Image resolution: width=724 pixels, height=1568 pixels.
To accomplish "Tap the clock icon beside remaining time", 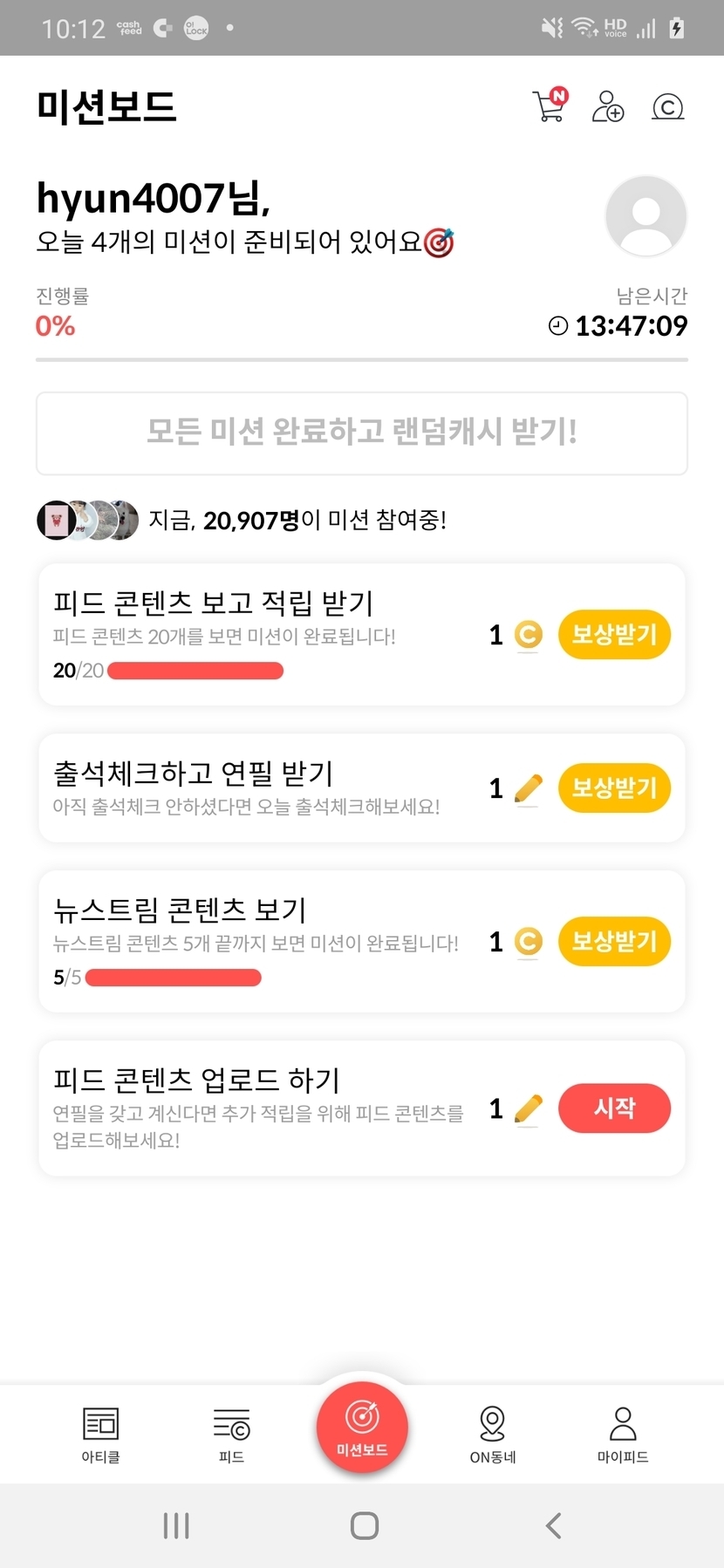I will click(x=557, y=326).
